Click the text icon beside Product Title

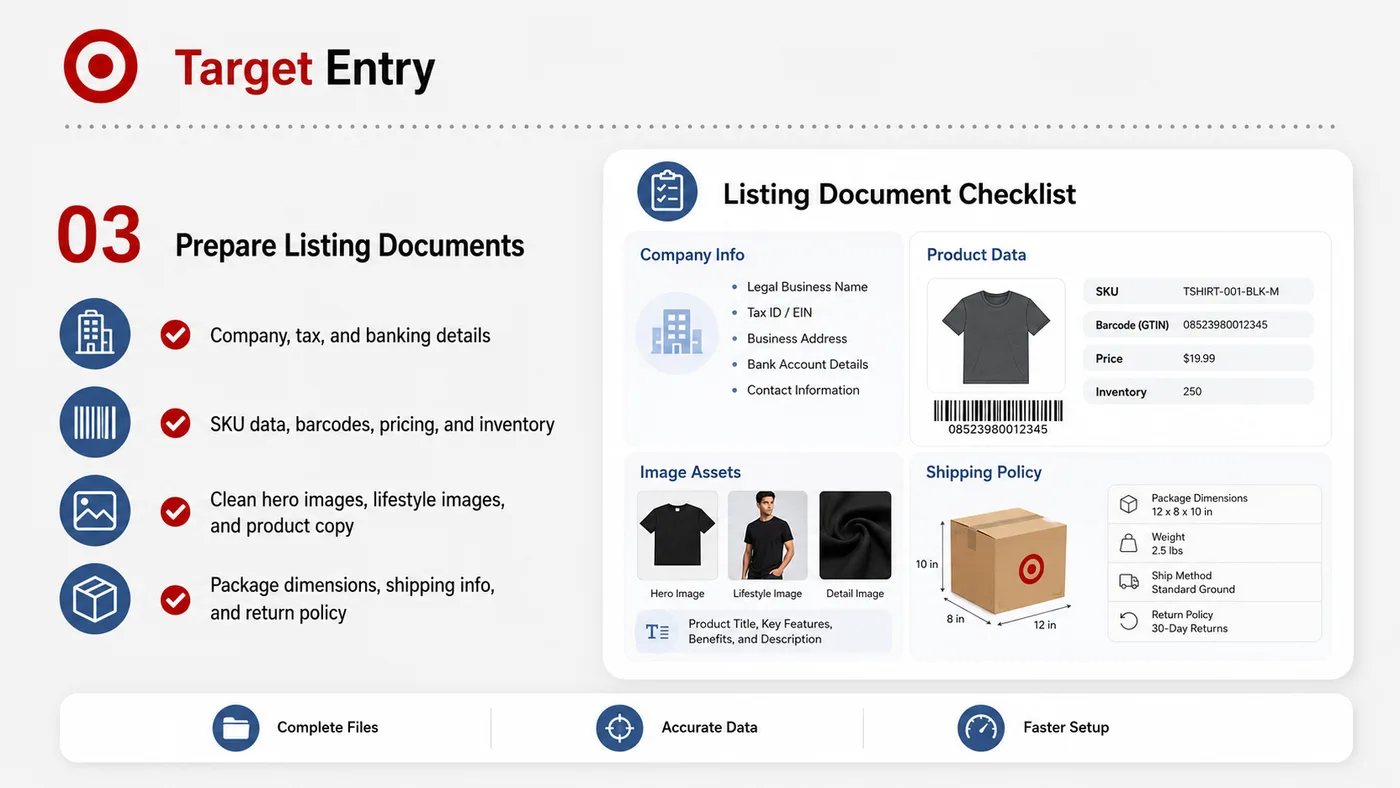pos(657,632)
